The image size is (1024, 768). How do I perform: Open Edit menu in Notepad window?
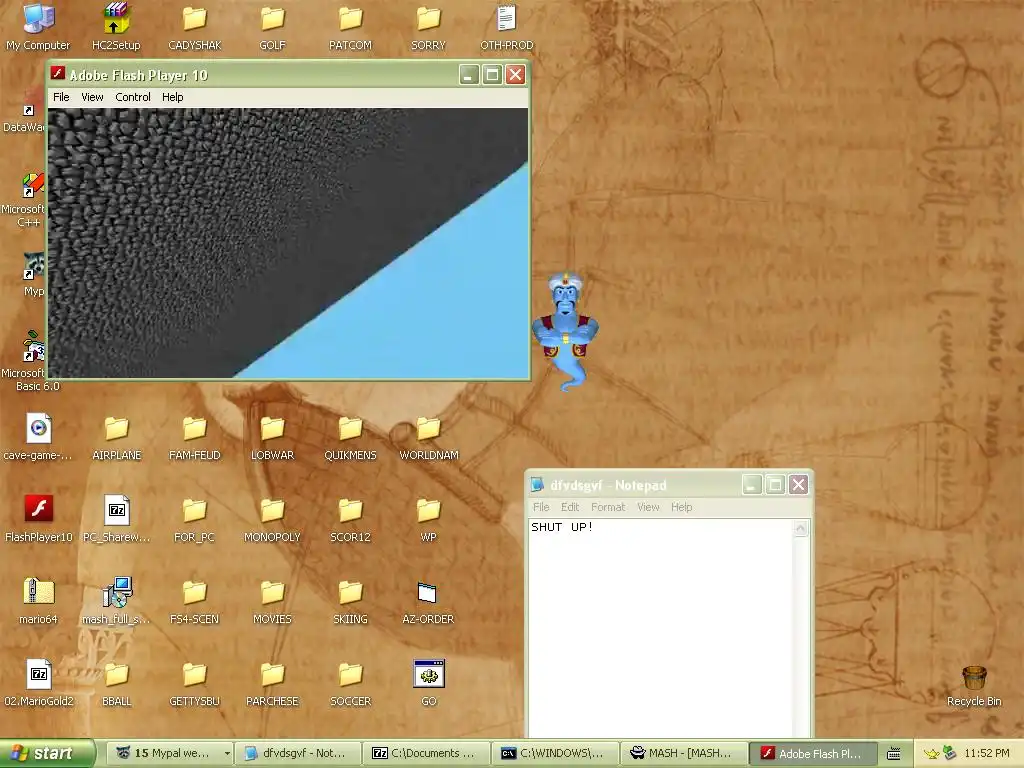[x=569, y=507]
